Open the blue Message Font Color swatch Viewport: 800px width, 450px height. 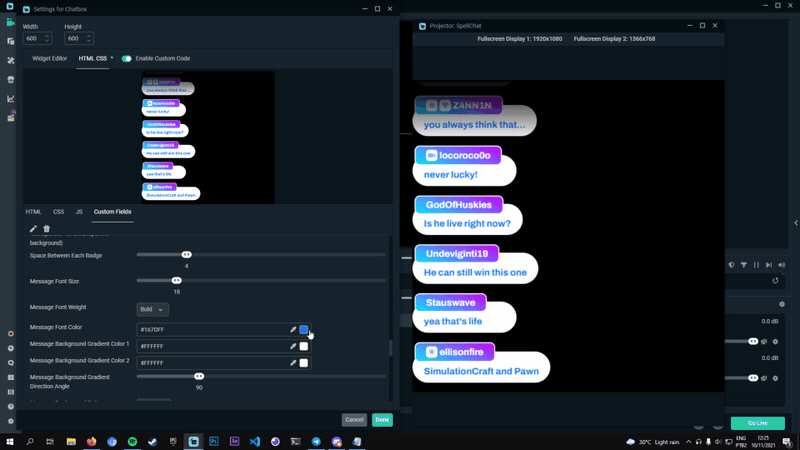click(304, 330)
